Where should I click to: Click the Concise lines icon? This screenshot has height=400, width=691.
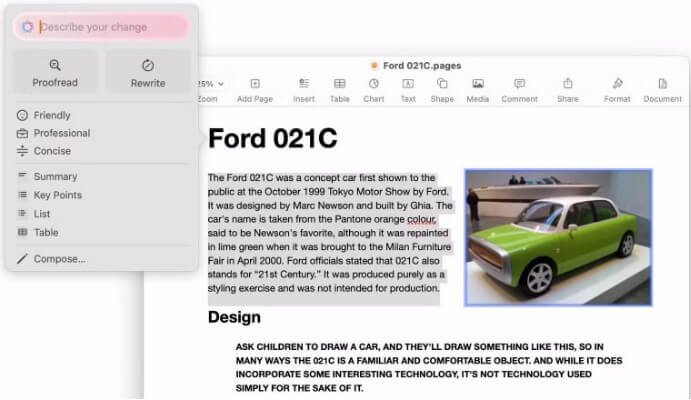pos(22,151)
